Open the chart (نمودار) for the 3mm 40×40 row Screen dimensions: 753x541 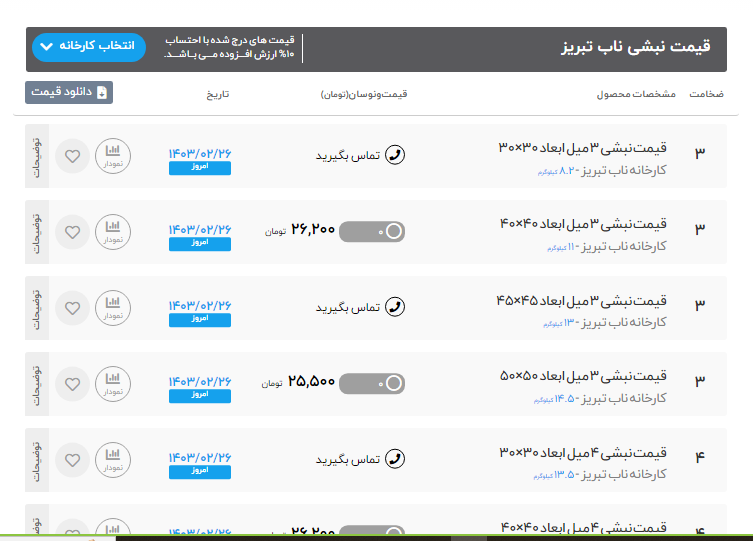(113, 232)
